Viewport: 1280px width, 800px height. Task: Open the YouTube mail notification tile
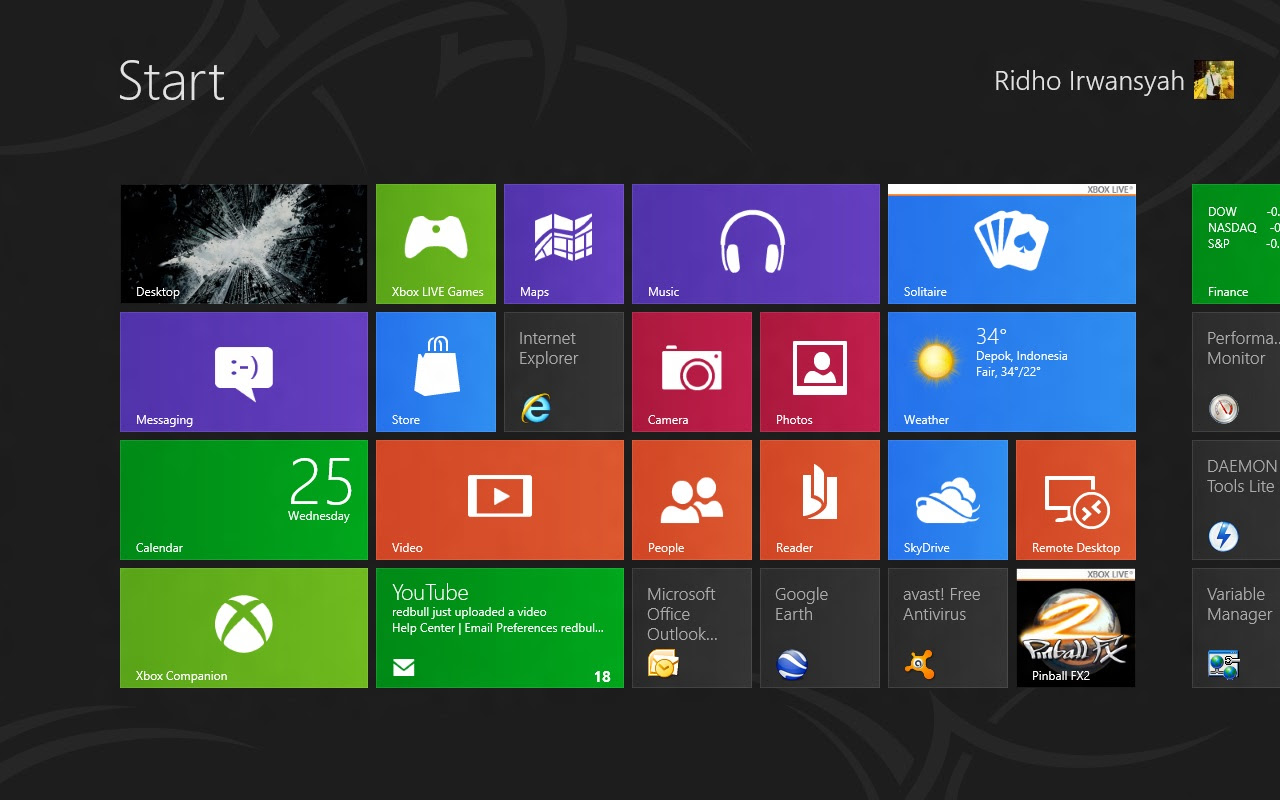500,628
